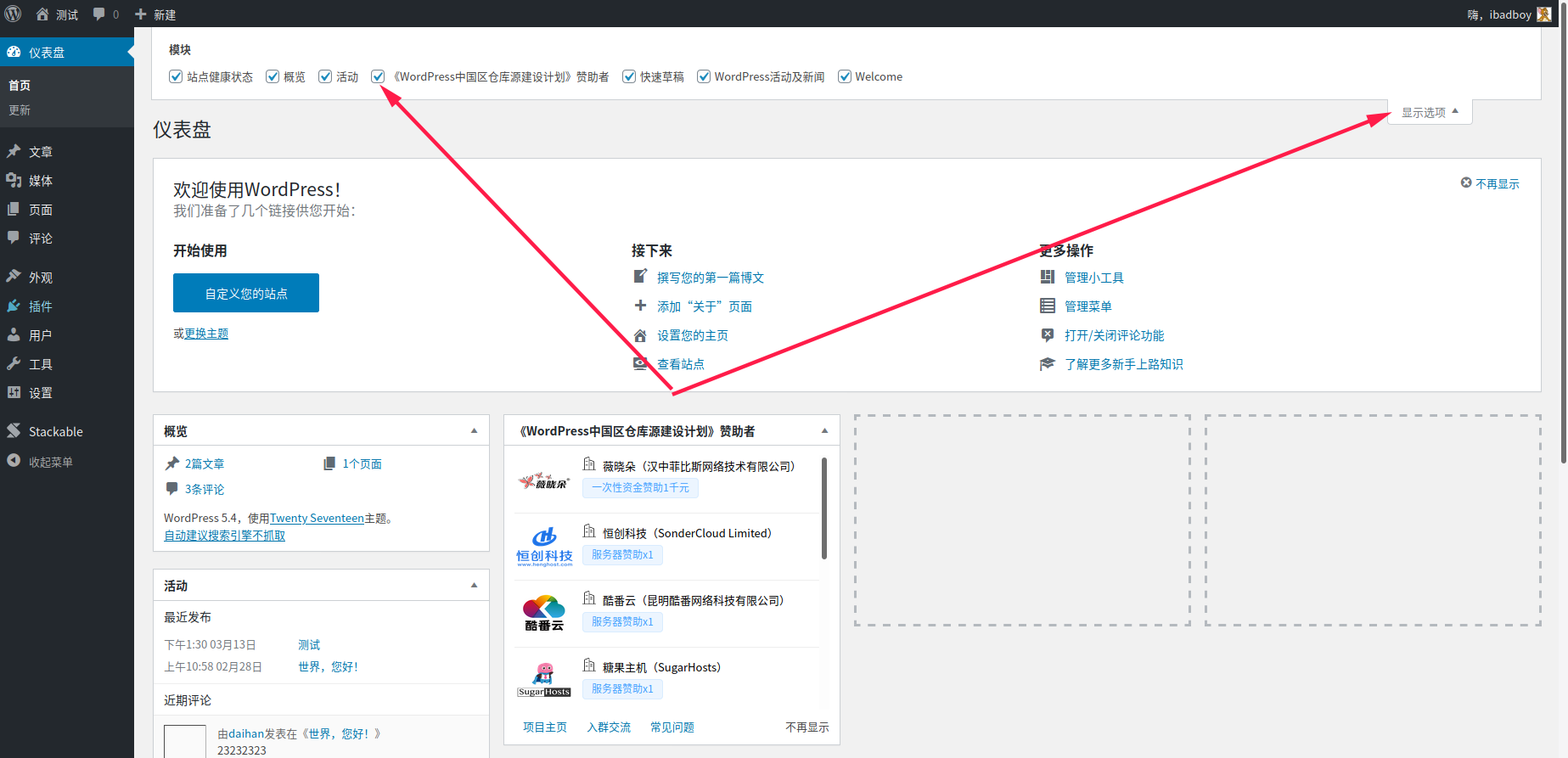Click 不再显示 in the sponsors widget footer
The image size is (1568, 758).
point(807,727)
